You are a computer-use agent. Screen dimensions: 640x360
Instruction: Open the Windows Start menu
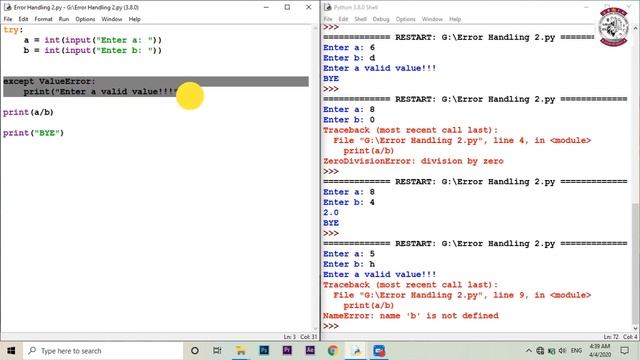(x=11, y=351)
